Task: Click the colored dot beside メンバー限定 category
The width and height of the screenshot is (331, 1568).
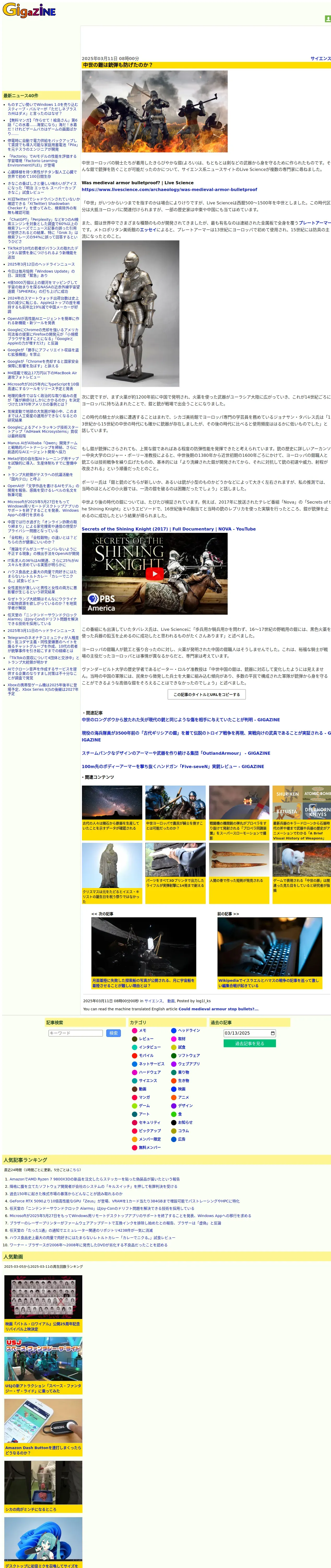Action: pyautogui.click(x=134, y=1139)
